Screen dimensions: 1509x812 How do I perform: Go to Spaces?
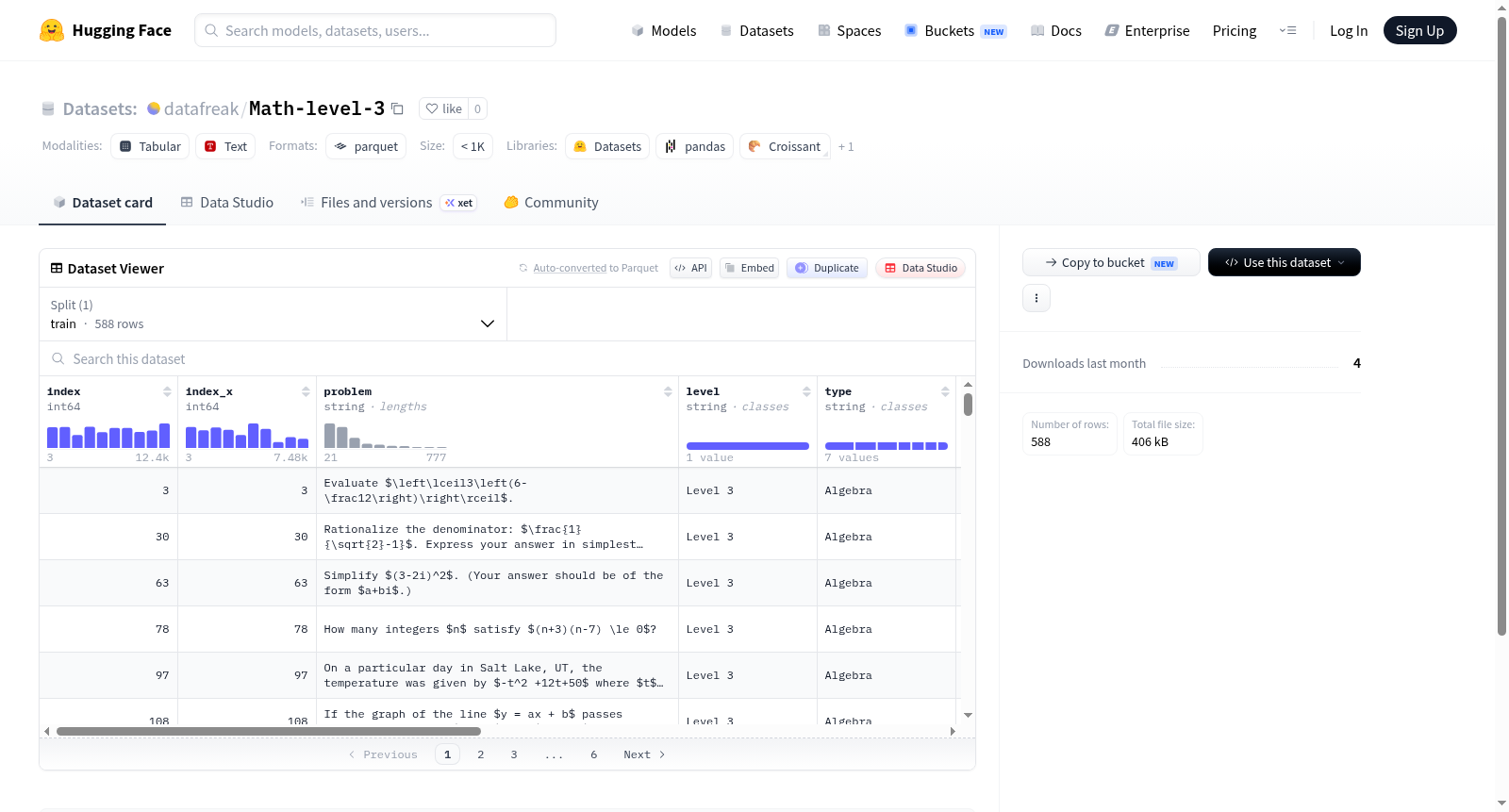[850, 30]
